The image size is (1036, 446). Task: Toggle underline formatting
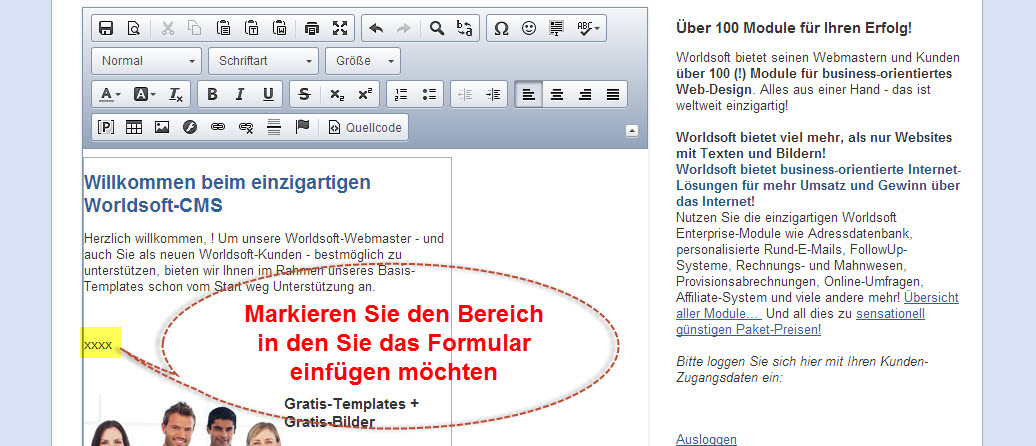pos(268,94)
